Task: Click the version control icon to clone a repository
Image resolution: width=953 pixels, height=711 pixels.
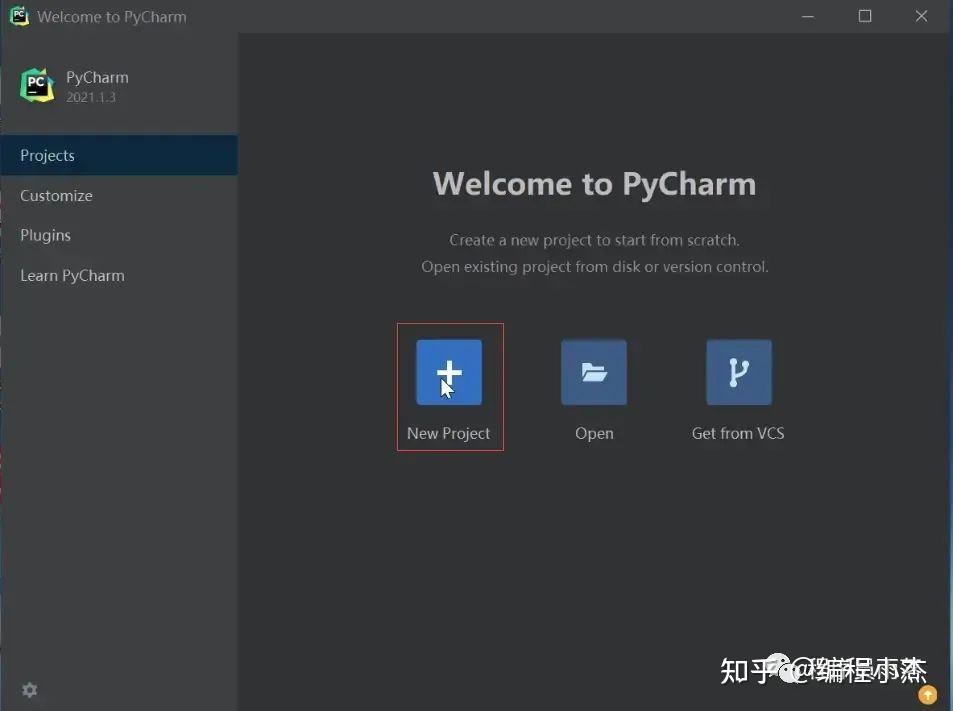Action: point(737,371)
